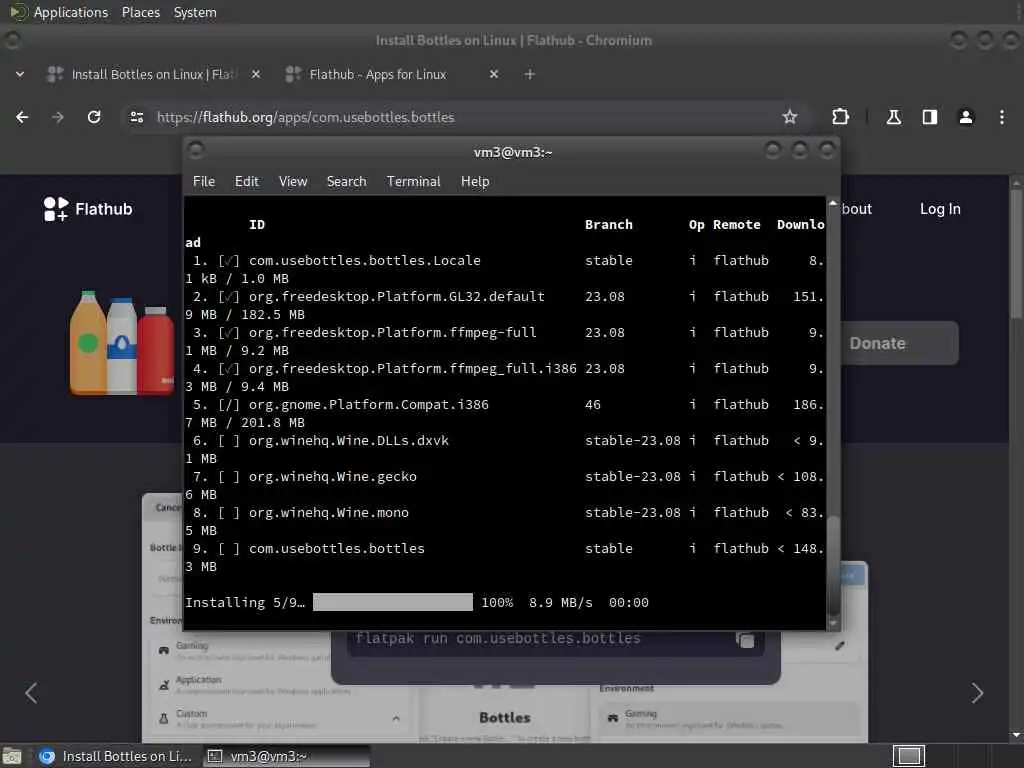Click the terminal scrollbar up arrow

(833, 203)
